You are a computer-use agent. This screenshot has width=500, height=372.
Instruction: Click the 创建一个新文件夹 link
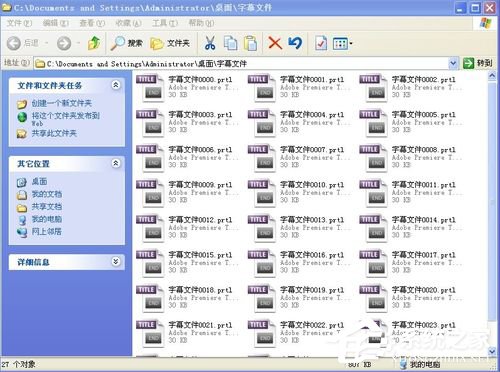[61, 103]
